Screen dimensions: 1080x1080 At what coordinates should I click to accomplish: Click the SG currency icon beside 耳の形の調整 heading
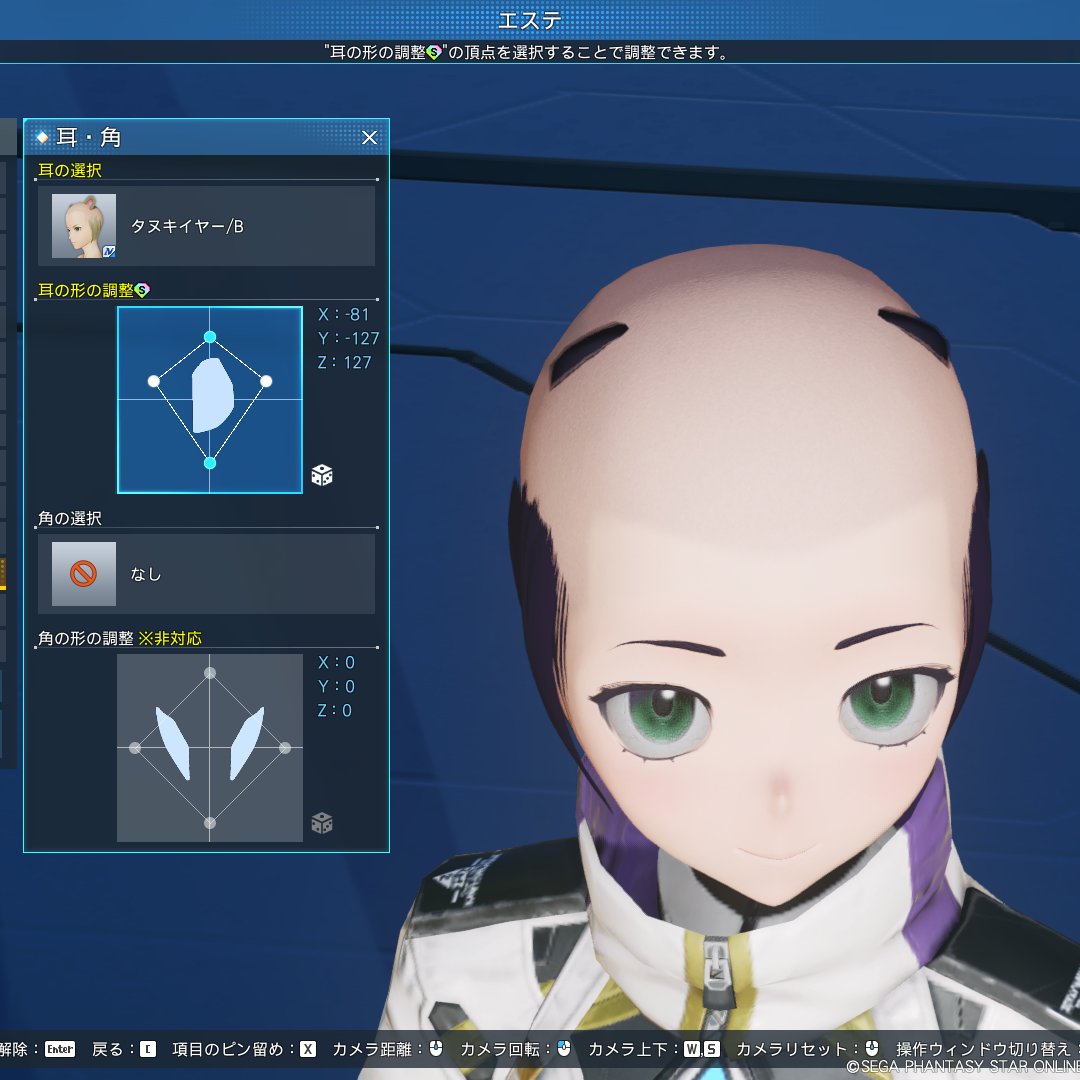[142, 291]
